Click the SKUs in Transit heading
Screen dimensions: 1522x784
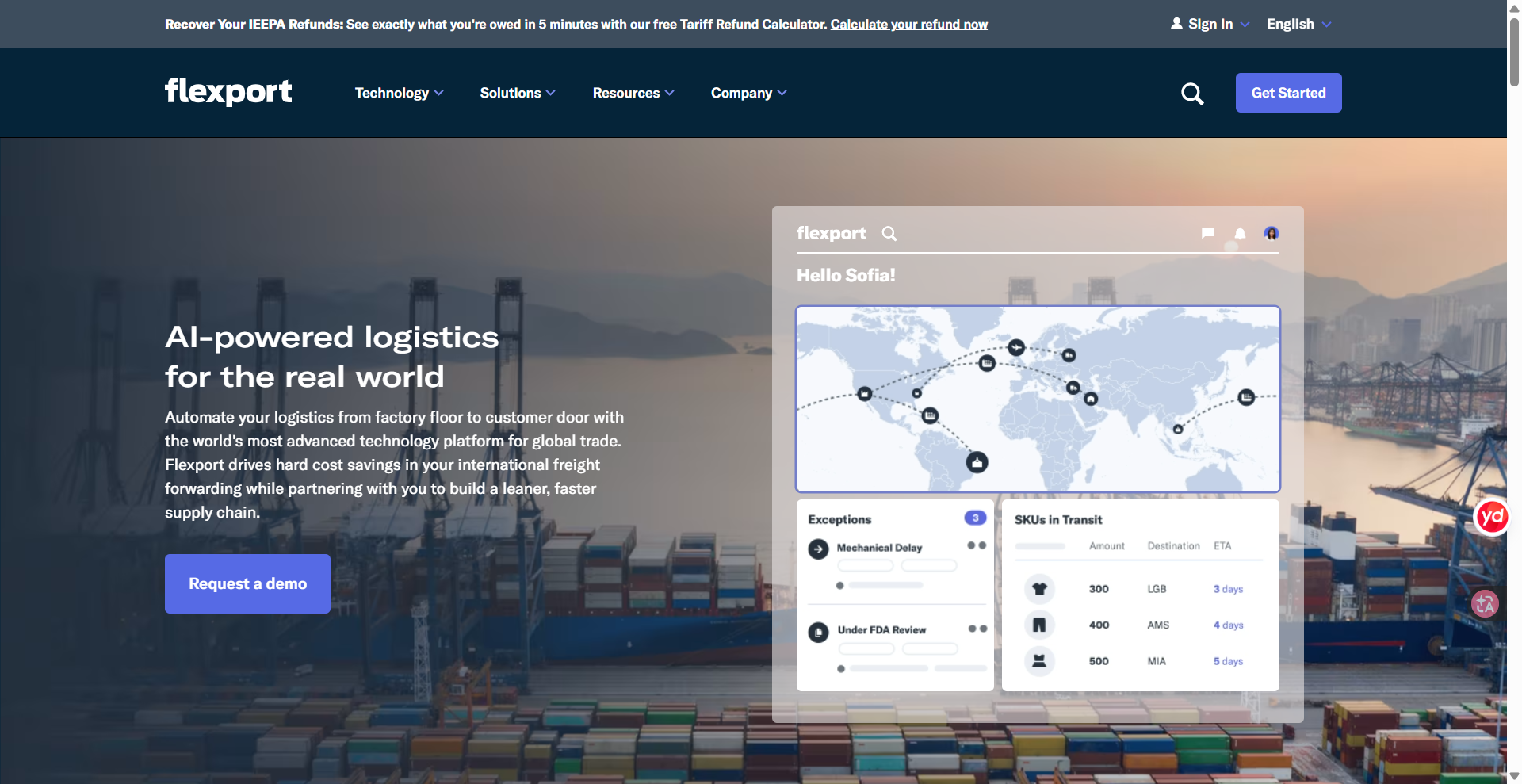coord(1058,520)
